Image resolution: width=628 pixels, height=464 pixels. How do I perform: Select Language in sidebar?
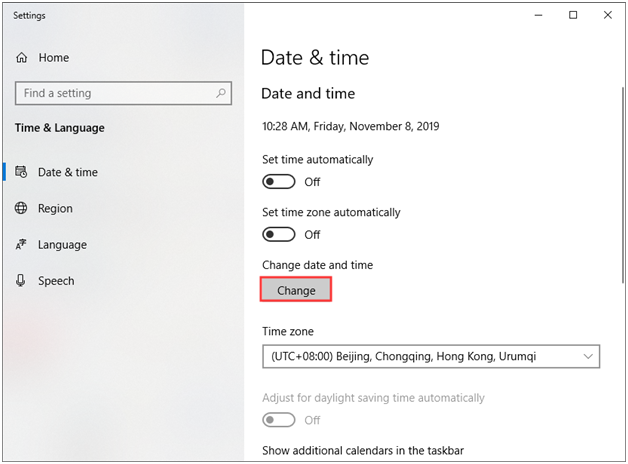tap(62, 245)
